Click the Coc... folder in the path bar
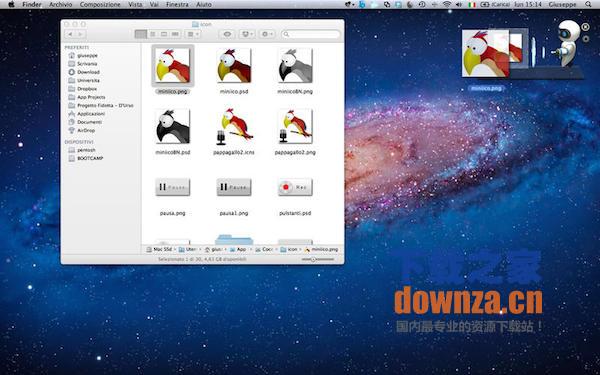Image resolution: width=600 pixels, height=375 pixels. coord(264,249)
